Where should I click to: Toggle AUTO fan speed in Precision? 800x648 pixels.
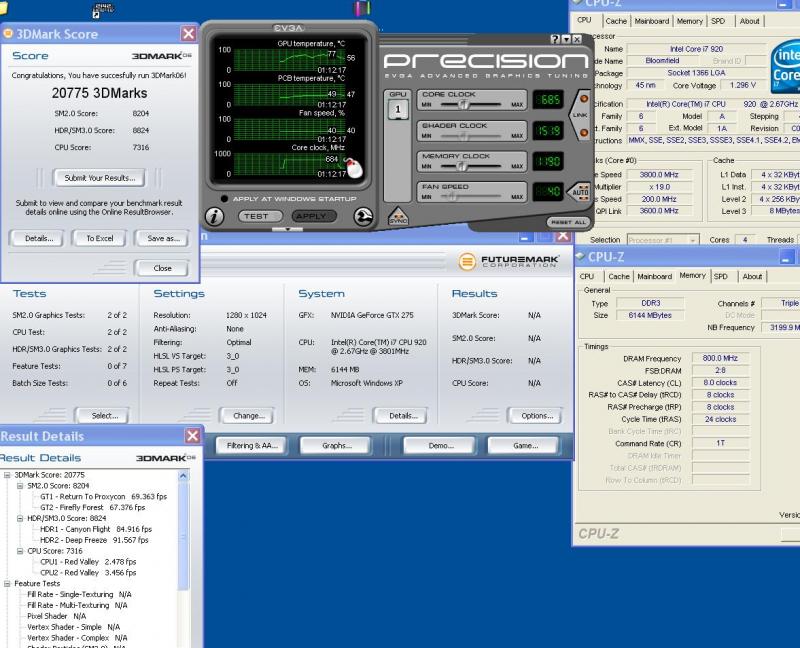click(x=579, y=192)
